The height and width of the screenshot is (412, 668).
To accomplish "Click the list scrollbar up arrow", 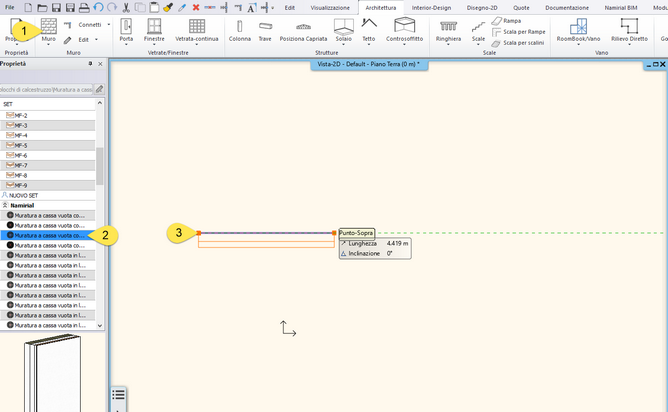I will pos(100,103).
